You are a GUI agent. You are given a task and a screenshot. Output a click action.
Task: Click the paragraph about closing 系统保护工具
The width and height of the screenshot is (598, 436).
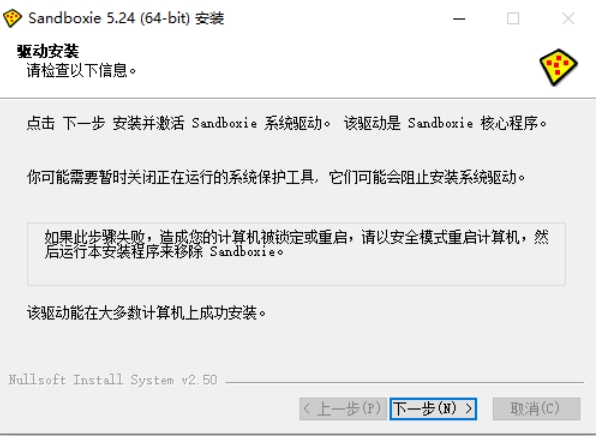click(276, 177)
